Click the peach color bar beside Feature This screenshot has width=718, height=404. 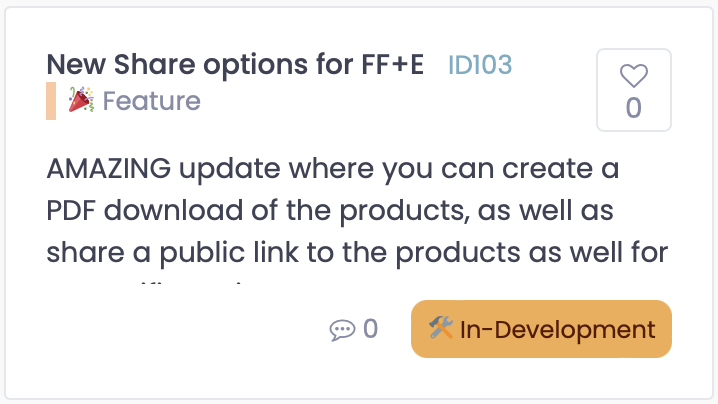51,101
